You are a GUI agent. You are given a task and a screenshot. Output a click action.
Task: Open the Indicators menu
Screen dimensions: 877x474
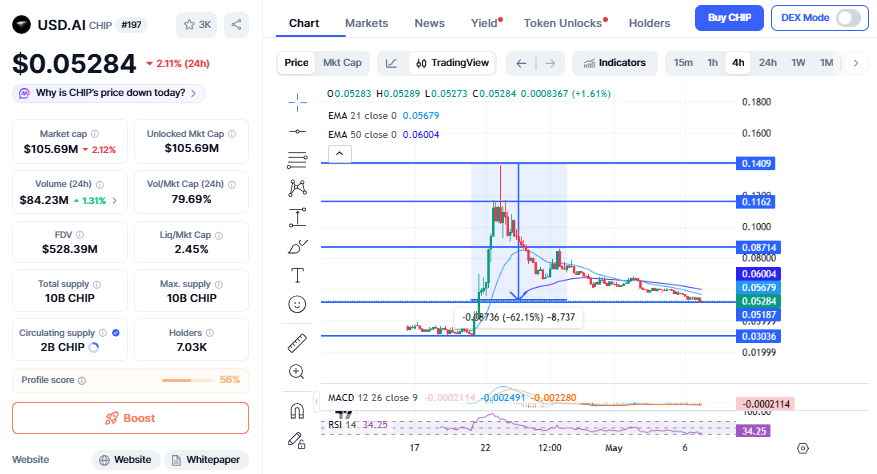point(615,63)
